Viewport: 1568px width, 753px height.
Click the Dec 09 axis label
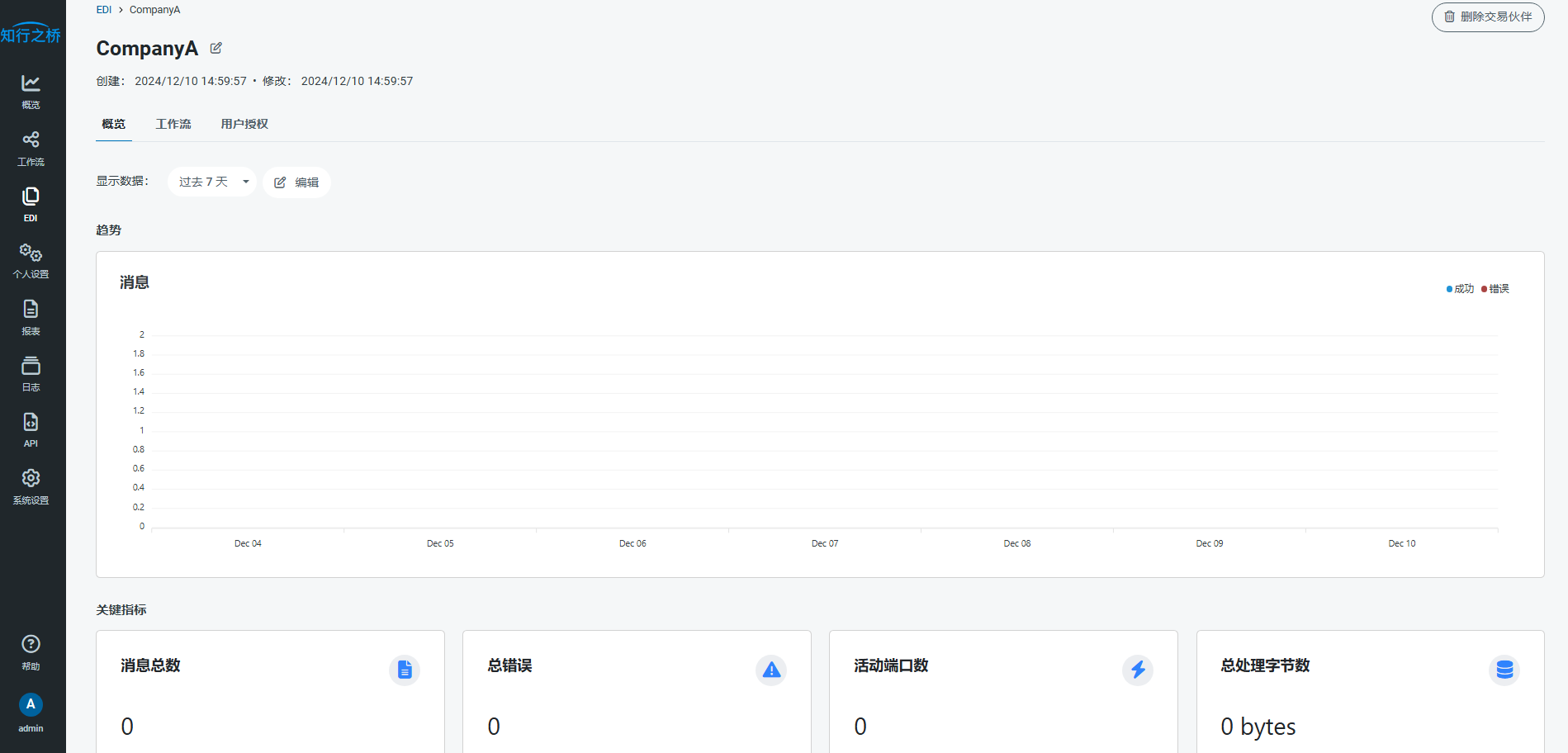pyautogui.click(x=1210, y=543)
